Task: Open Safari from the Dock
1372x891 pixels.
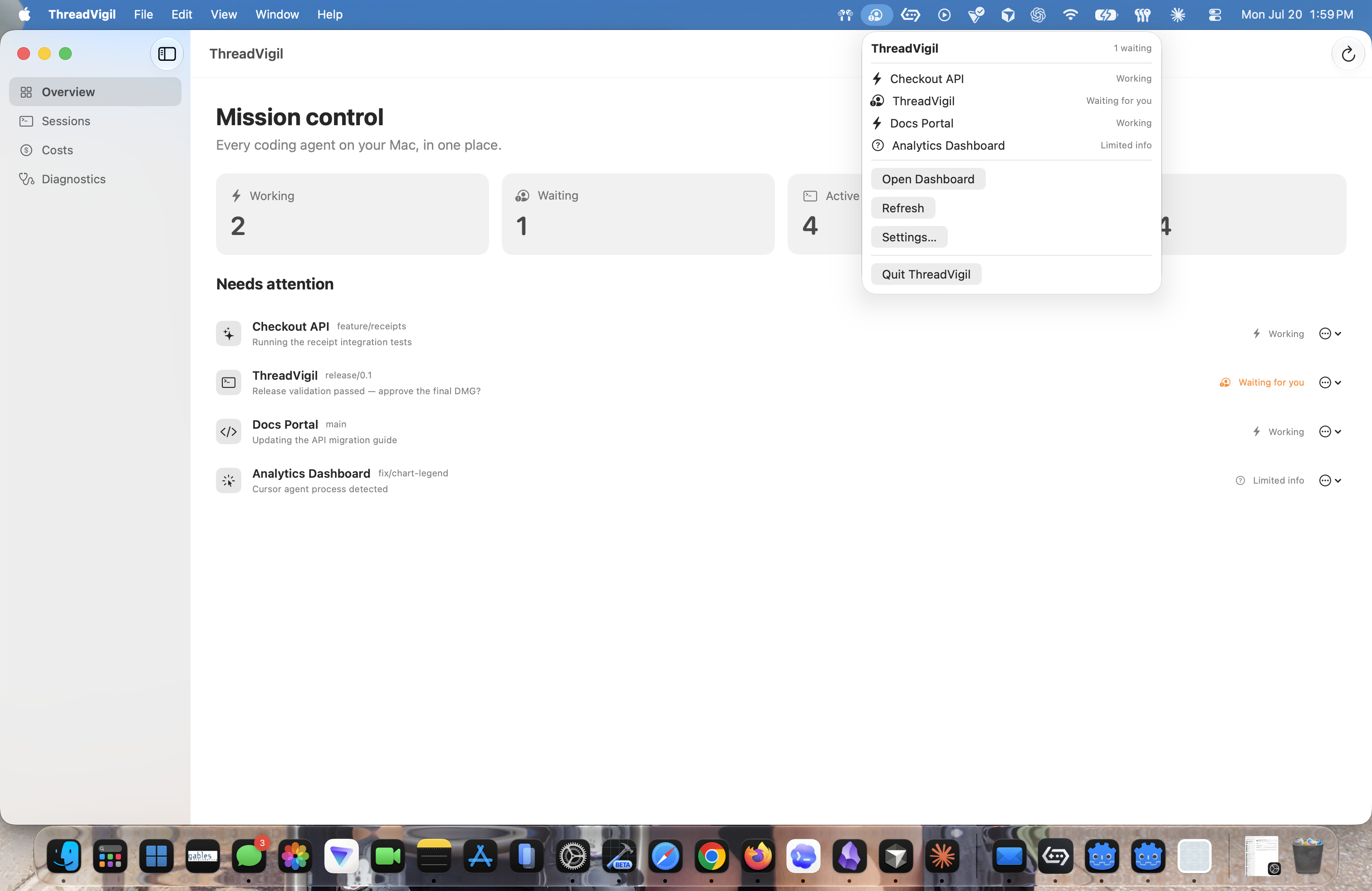Action: point(665,856)
